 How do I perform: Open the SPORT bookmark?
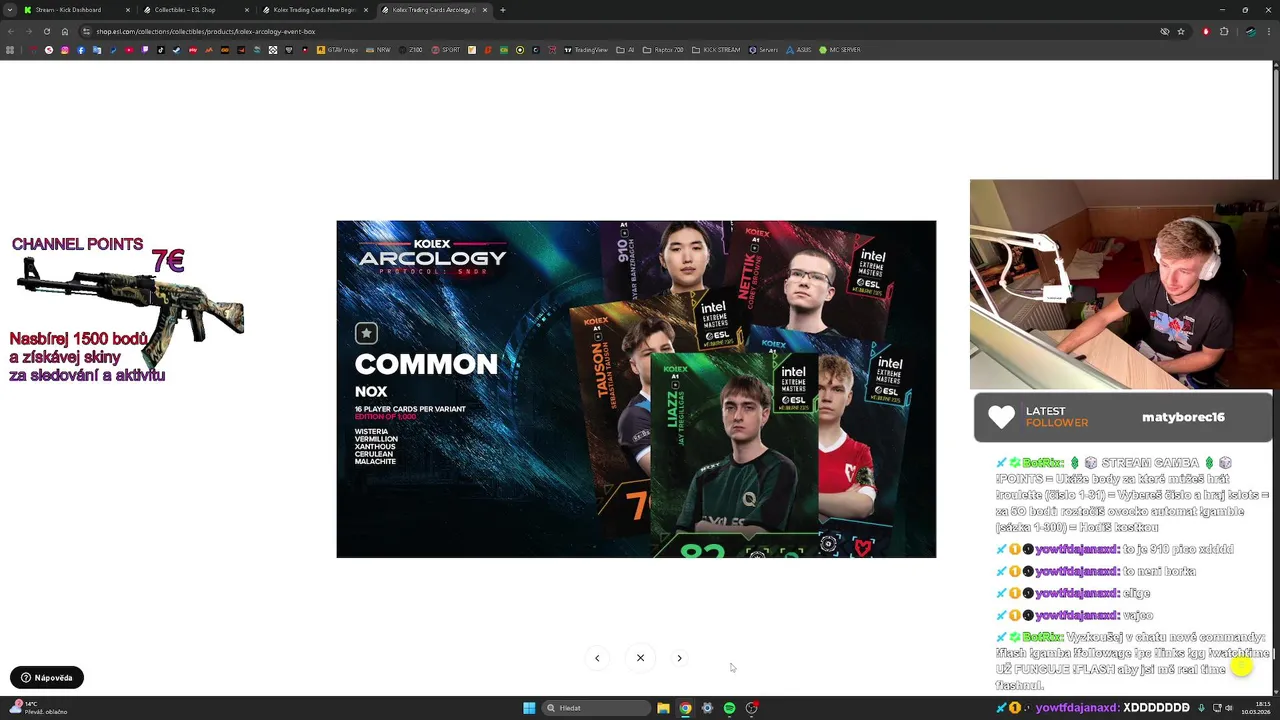(446, 50)
